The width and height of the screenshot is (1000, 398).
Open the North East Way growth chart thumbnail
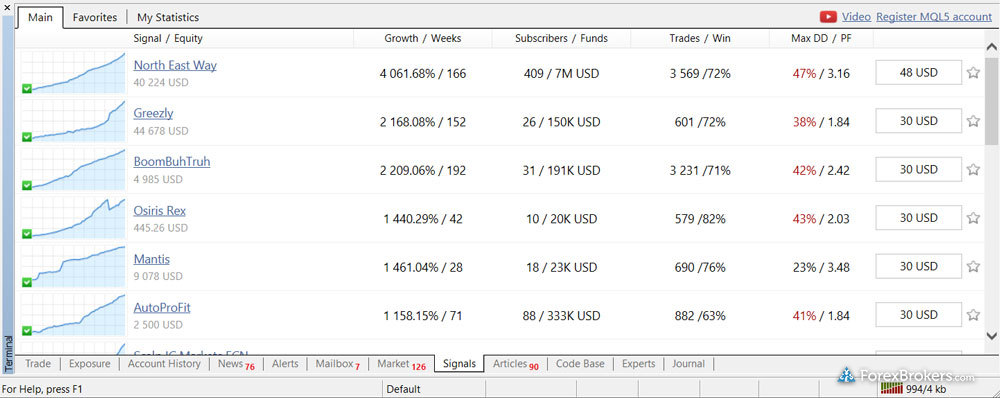pyautogui.click(x=73, y=73)
